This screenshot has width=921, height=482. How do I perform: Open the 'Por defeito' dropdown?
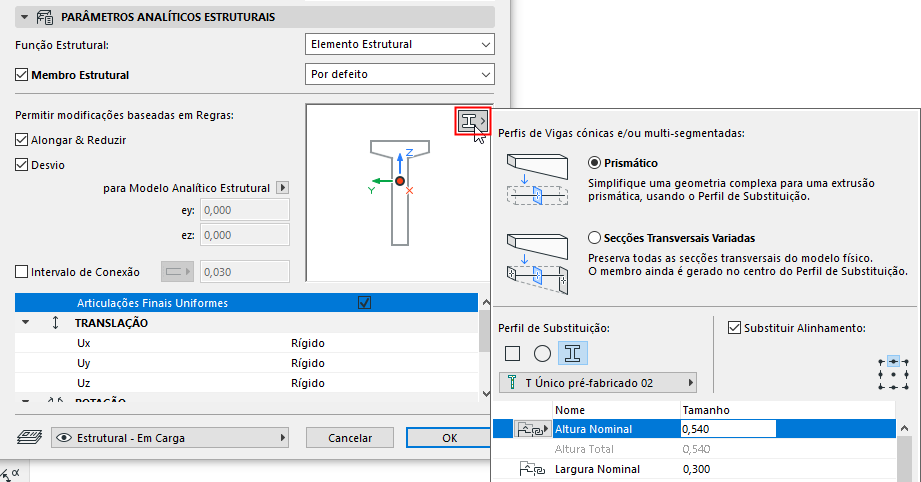click(399, 75)
